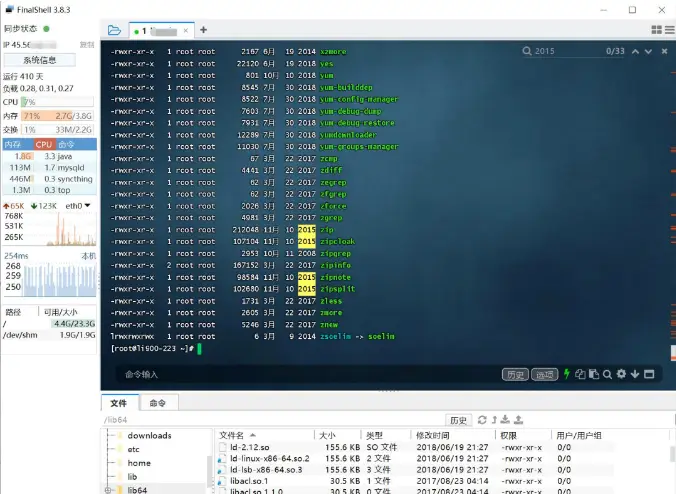Switch to the 文件 tab
676x494 pixels.
coord(119,403)
